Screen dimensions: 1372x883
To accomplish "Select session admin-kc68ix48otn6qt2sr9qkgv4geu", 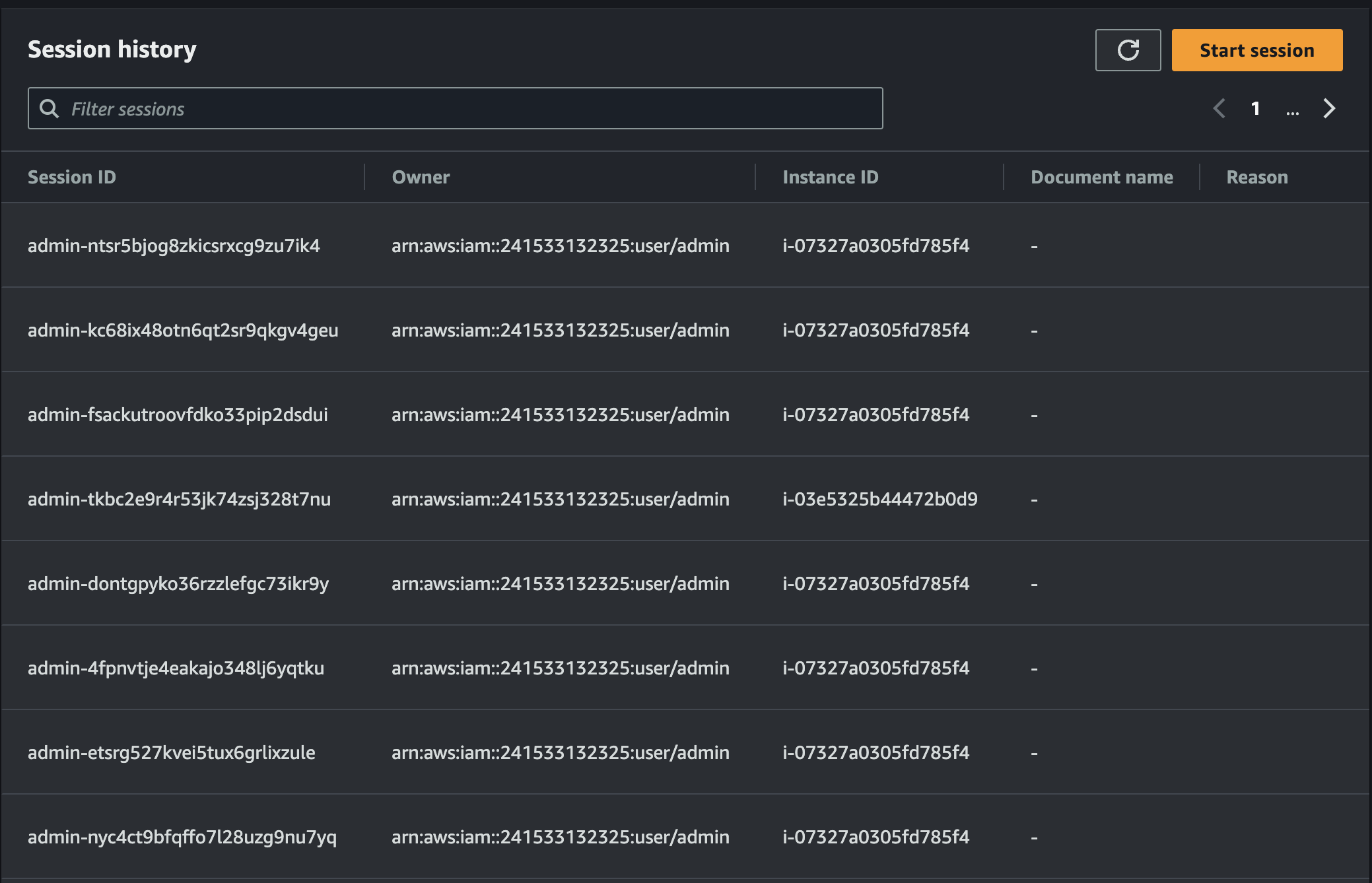I will 183,330.
